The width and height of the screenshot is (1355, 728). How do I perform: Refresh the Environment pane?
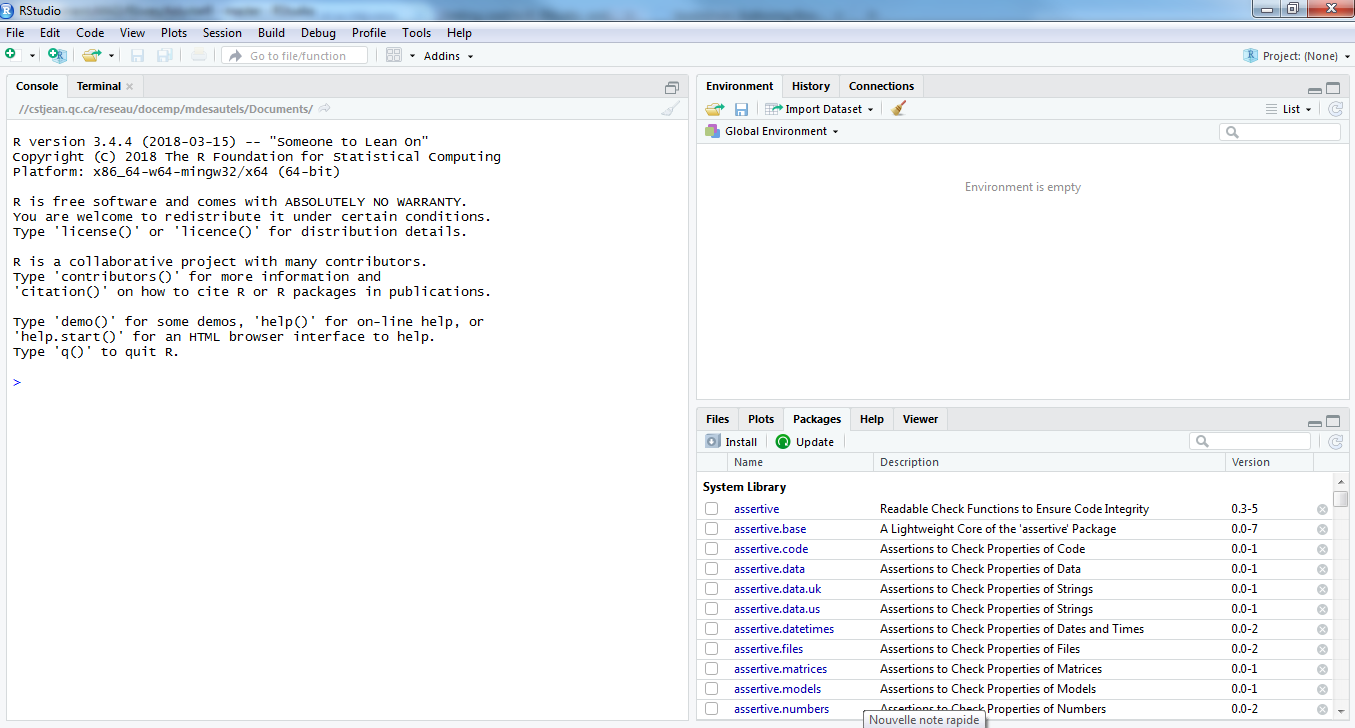[x=1334, y=108]
